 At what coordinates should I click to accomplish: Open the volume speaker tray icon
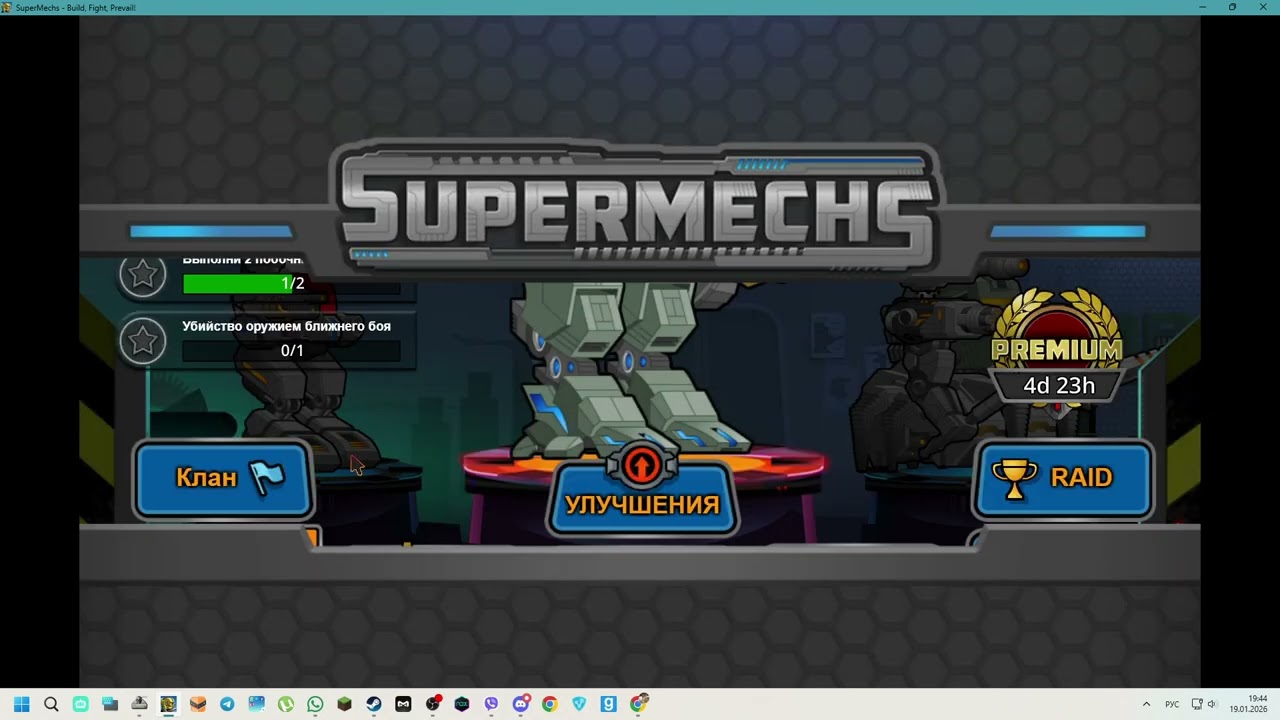click(1212, 704)
